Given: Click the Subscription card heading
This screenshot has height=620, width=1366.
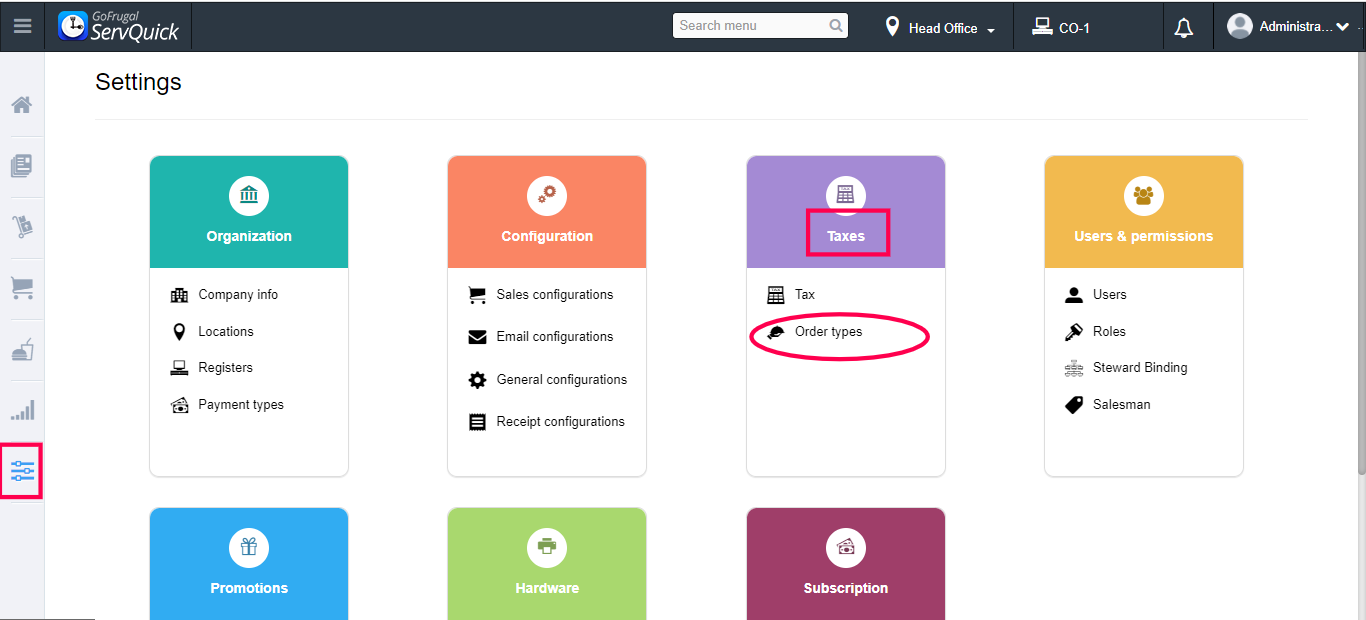Looking at the screenshot, I should [846, 589].
